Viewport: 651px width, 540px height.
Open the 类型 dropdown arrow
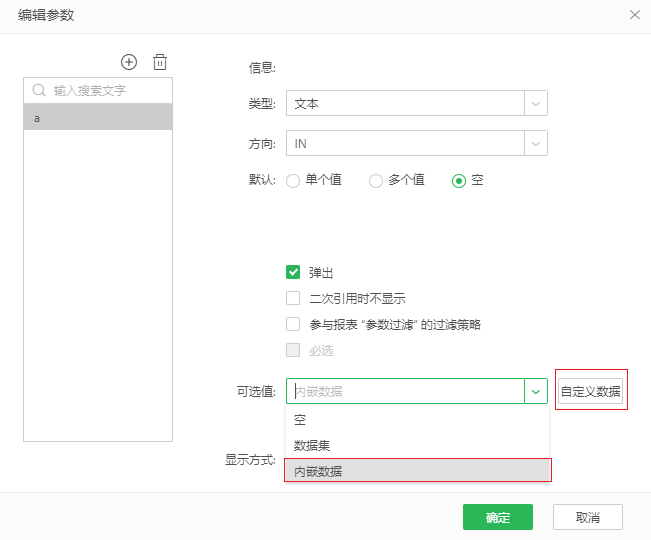(536, 103)
